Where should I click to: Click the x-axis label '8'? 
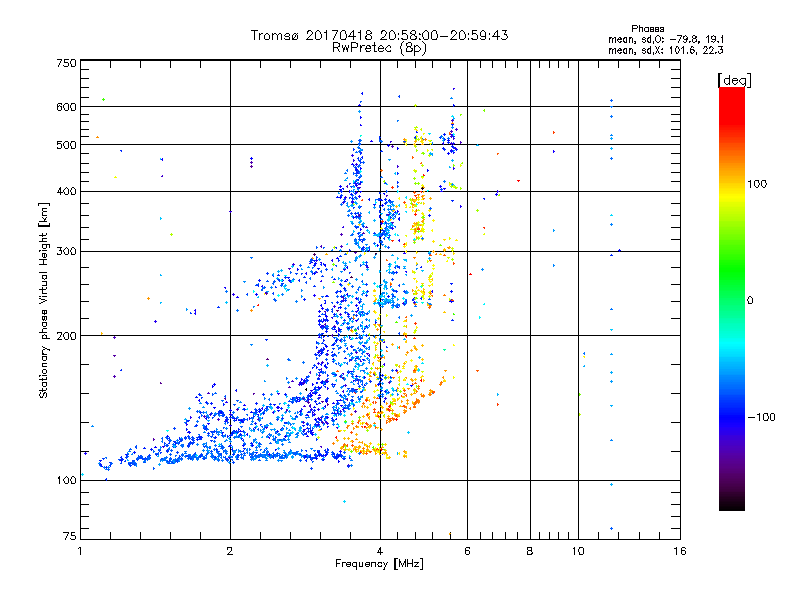click(530, 551)
